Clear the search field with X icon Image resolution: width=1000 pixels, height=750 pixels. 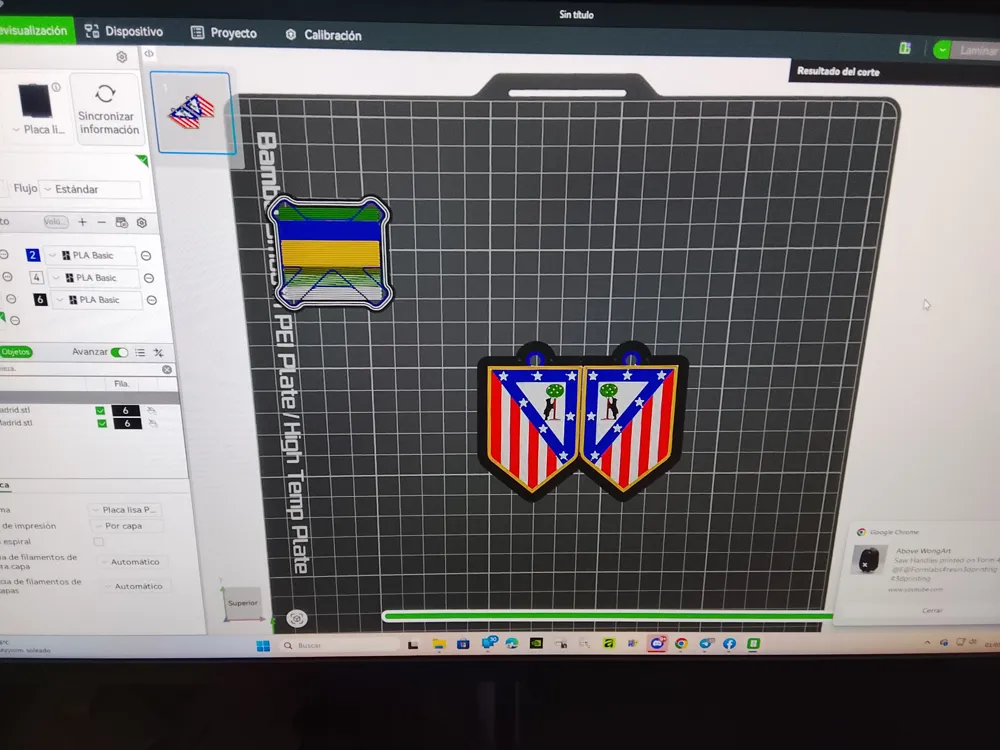[167, 369]
